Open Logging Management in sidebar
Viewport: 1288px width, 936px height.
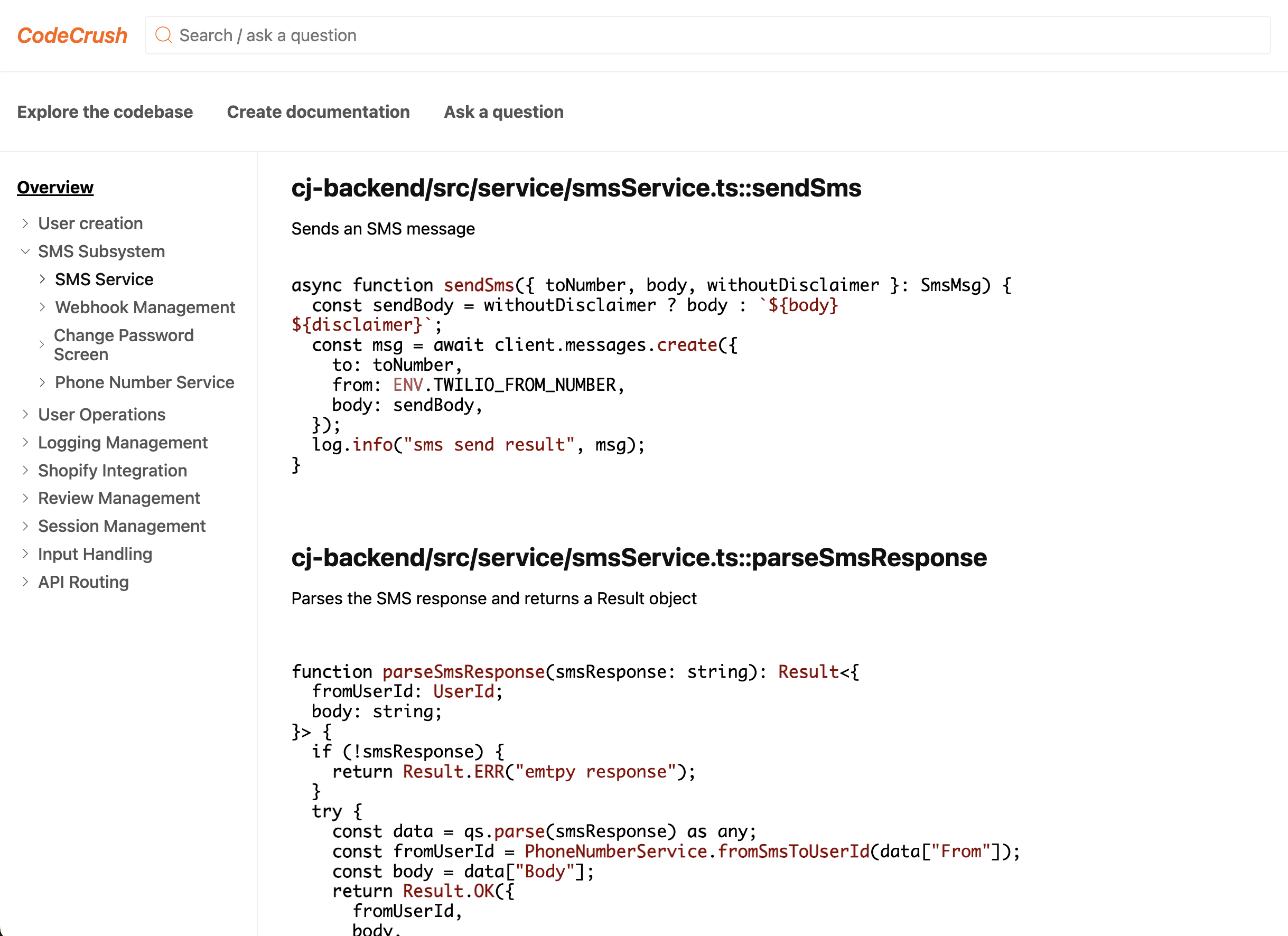(123, 443)
